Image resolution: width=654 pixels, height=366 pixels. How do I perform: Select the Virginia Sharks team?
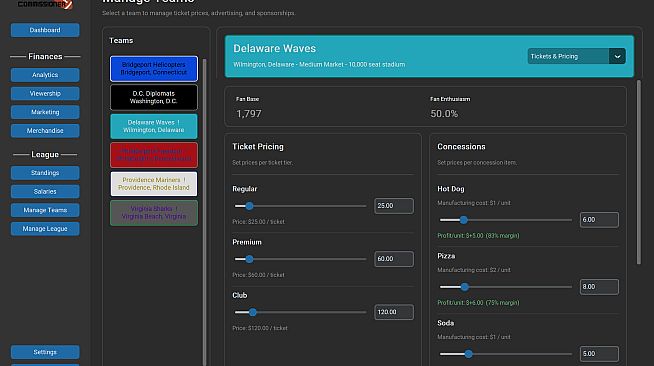[154, 213]
